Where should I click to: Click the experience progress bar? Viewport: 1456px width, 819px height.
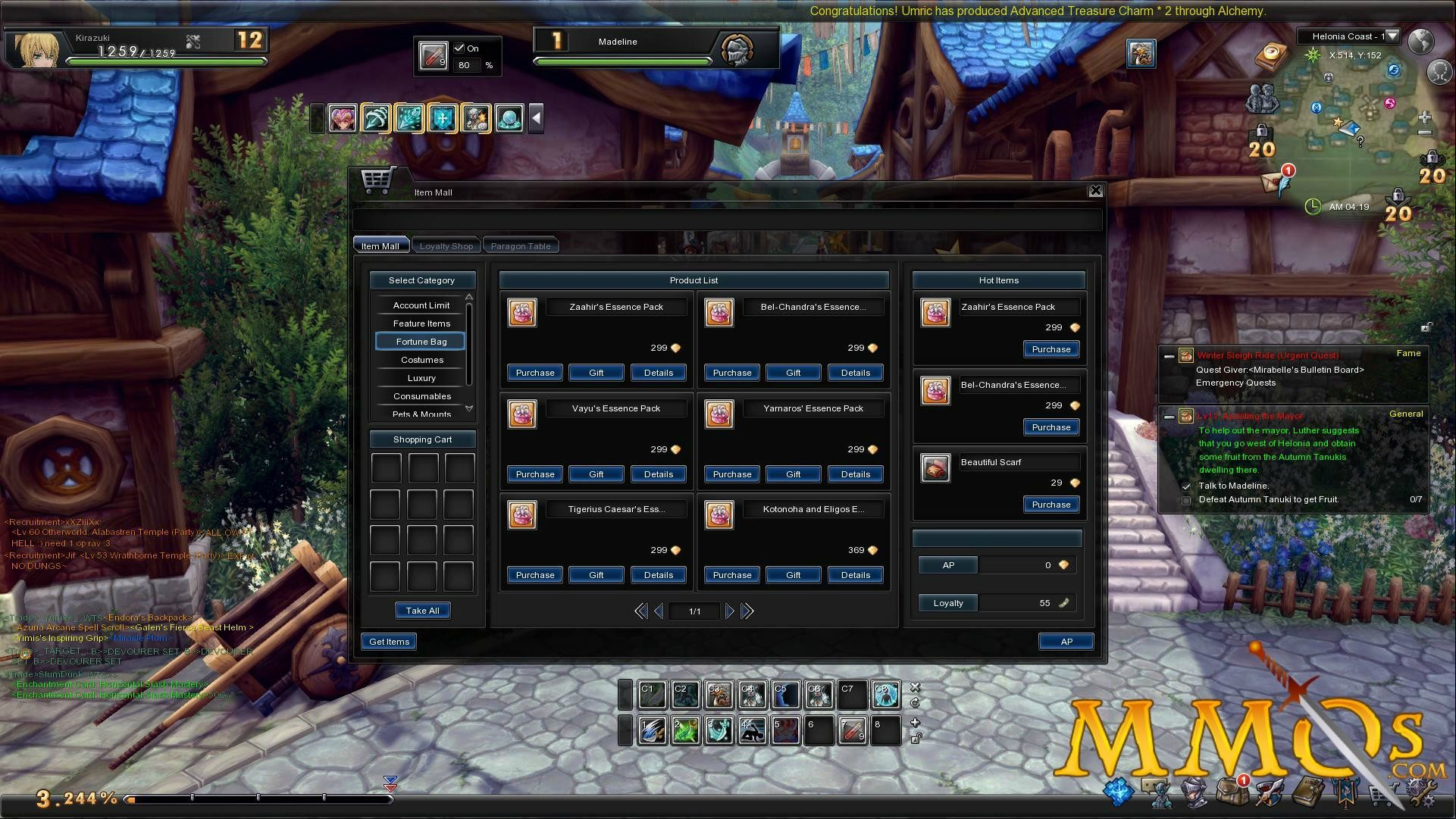(x=258, y=799)
